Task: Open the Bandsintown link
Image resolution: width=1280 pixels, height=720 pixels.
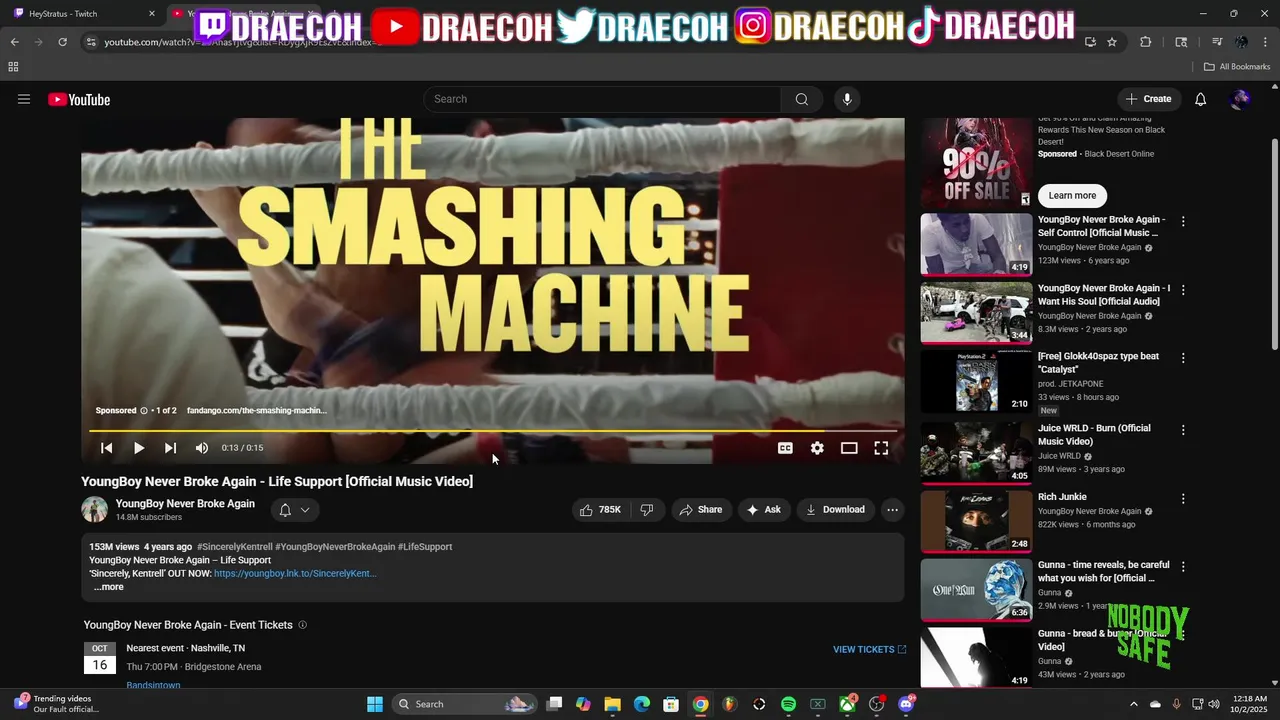Action: click(153, 685)
